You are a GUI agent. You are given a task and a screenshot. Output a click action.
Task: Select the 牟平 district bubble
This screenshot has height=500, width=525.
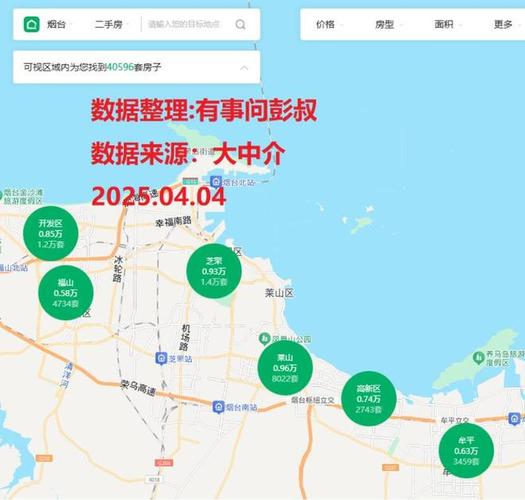pos(466,450)
